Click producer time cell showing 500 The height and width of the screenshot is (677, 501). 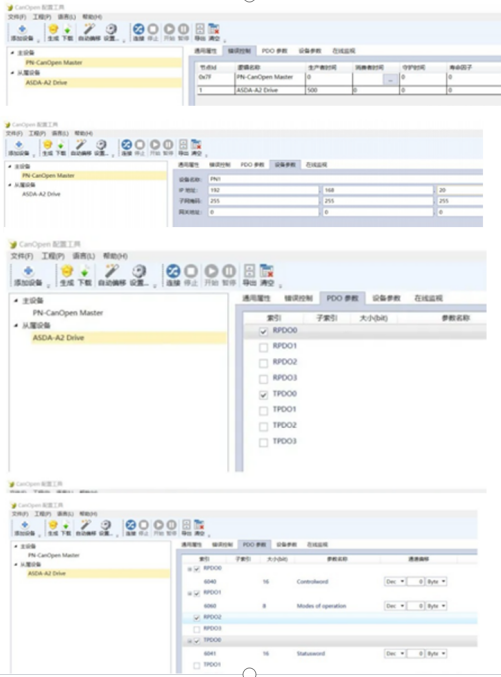point(329,90)
